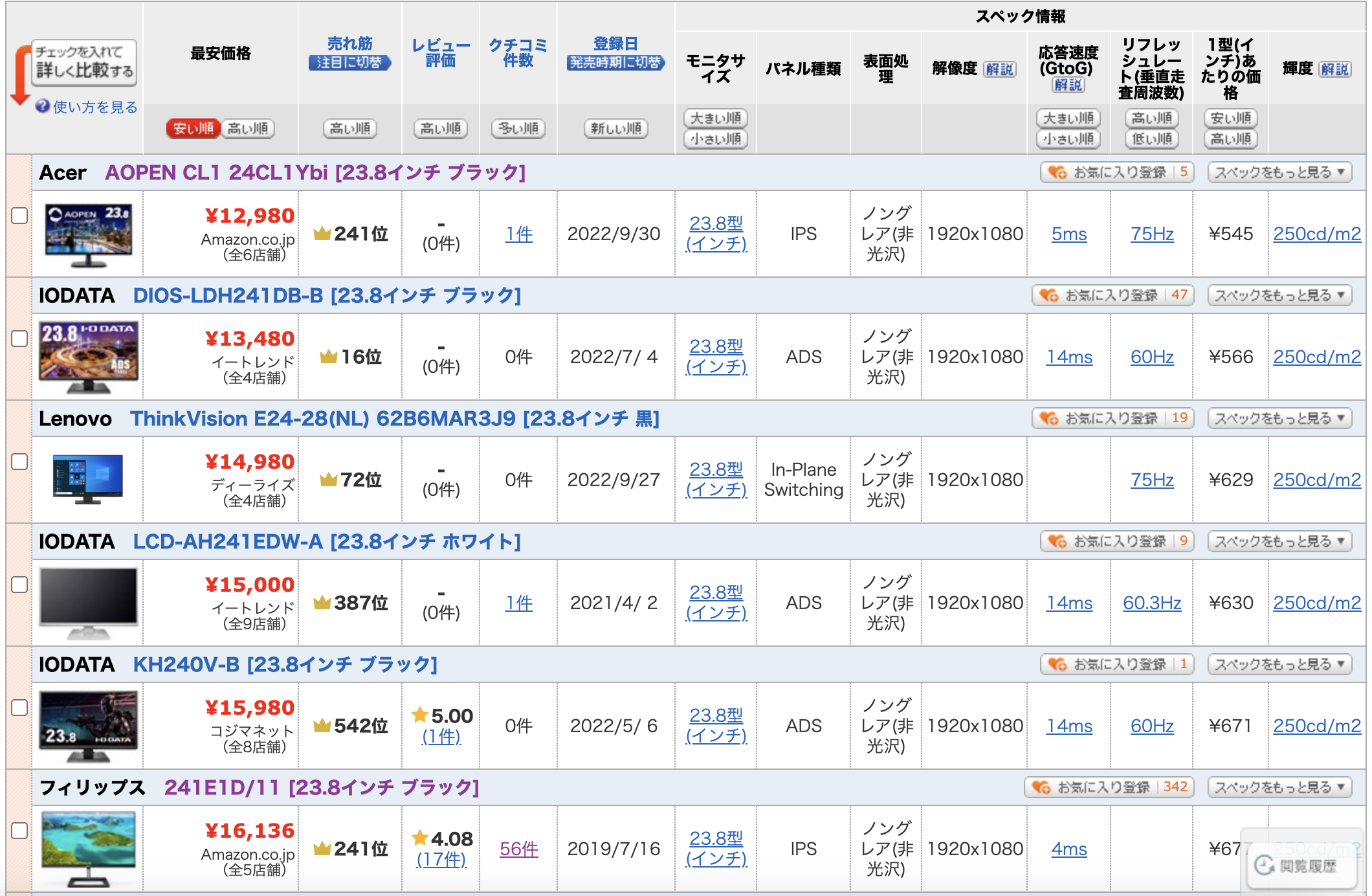This screenshot has width=1372, height=896.
Task: Sort price per inch 安い順
Action: click(1231, 118)
